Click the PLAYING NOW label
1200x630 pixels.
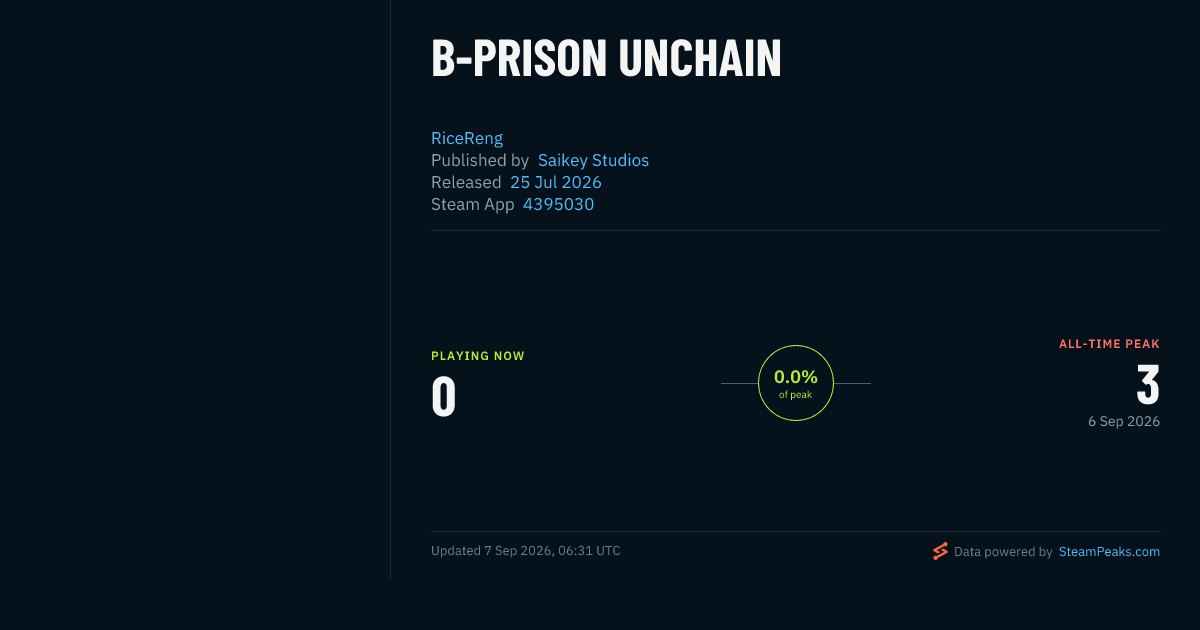[478, 356]
